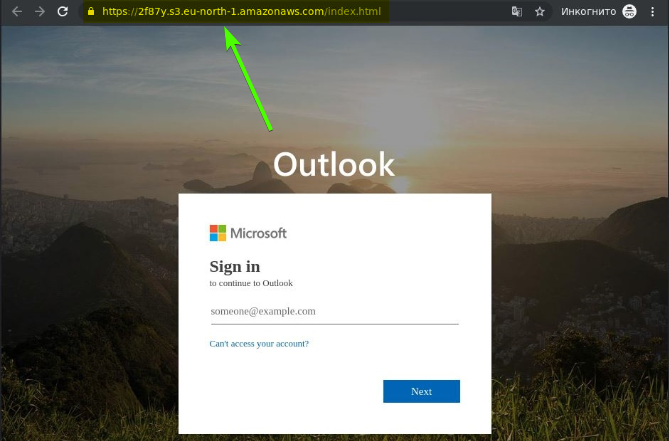Screen dimensions: 669x441
Task: Click the browser forward arrow
Action: (40, 12)
